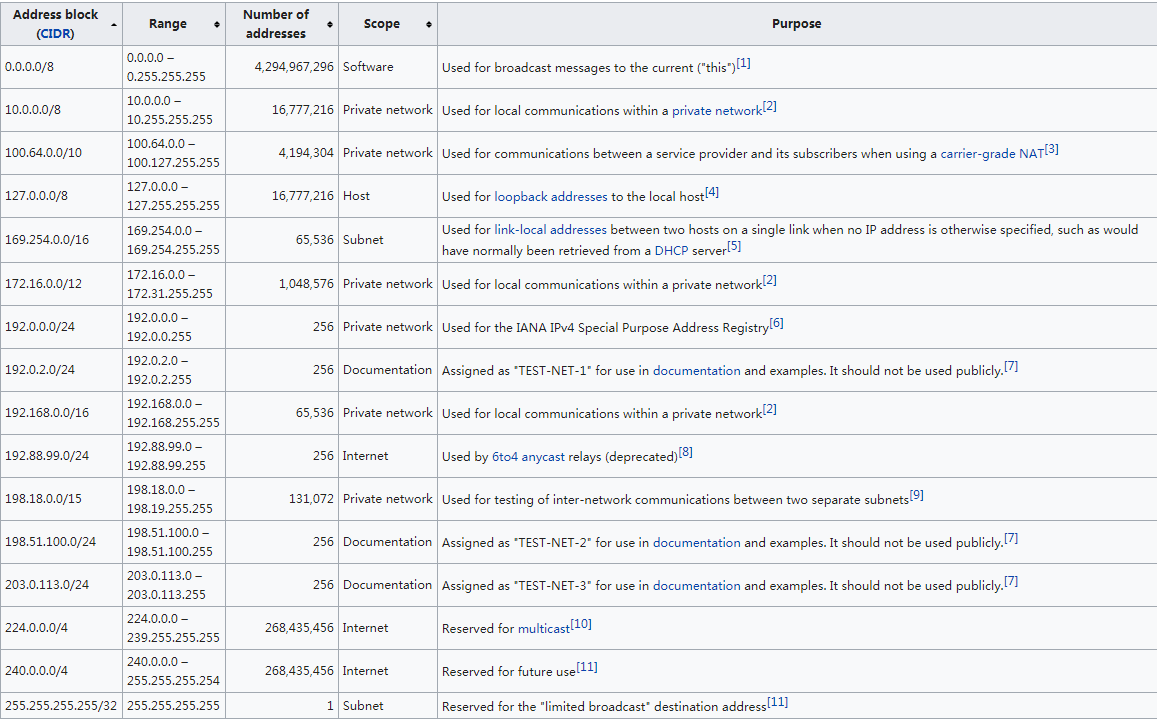Click the 4,294,967,296 addresses value
Image resolution: width=1157 pixels, height=721 pixels.
[x=294, y=66]
